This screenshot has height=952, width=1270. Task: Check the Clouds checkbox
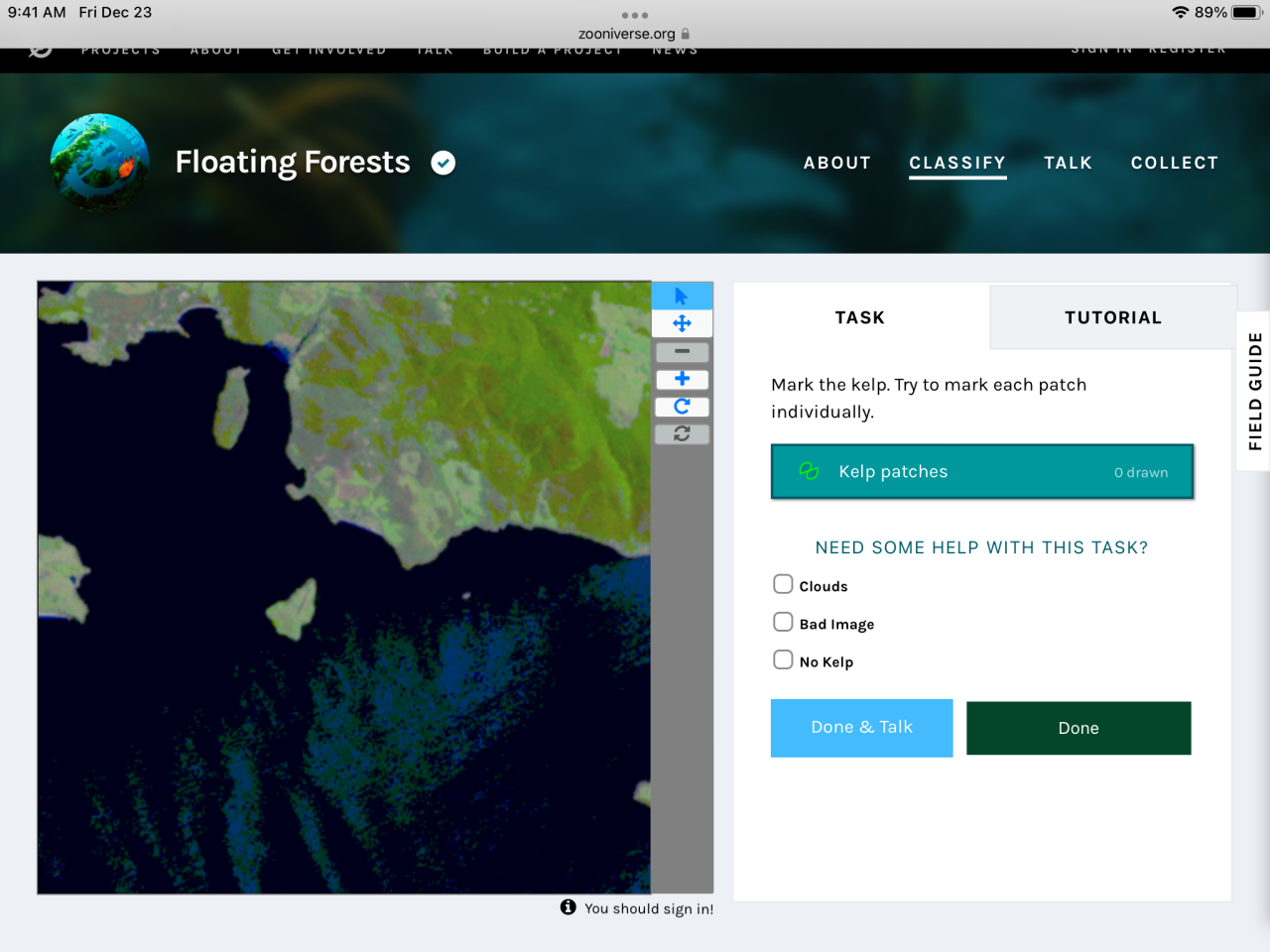(783, 584)
